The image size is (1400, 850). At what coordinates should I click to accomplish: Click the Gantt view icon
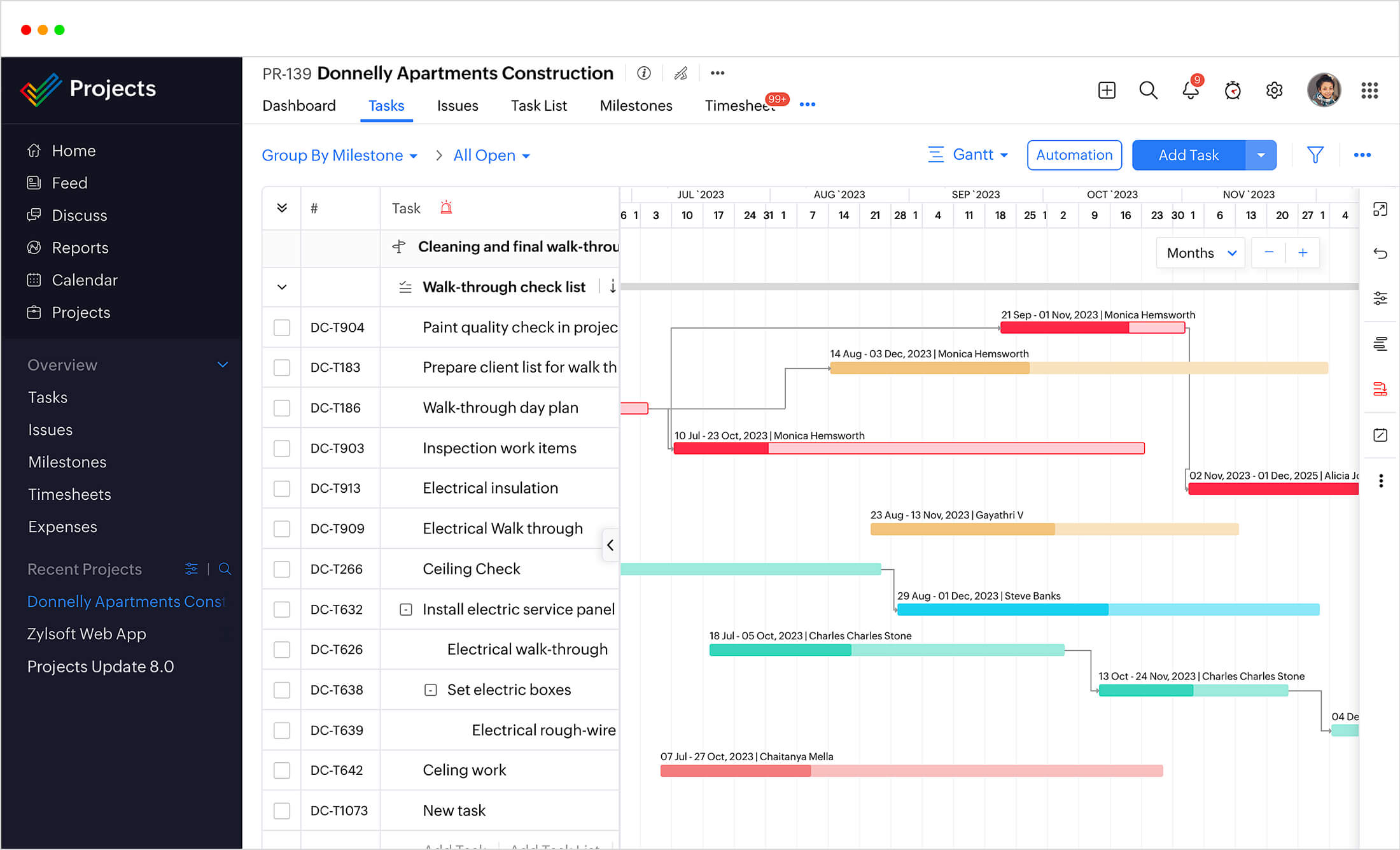[934, 155]
